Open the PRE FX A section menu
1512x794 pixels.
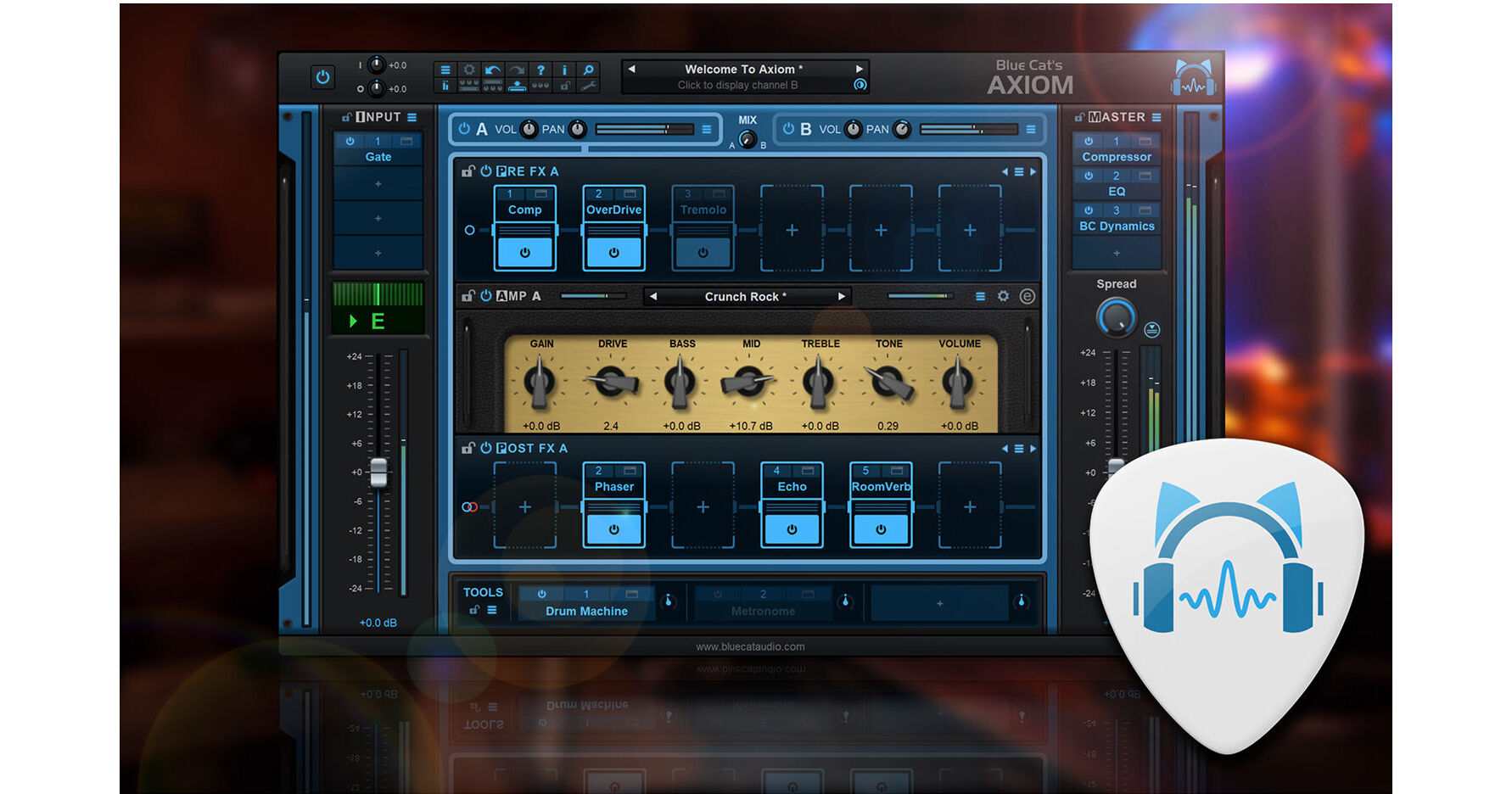(1018, 172)
